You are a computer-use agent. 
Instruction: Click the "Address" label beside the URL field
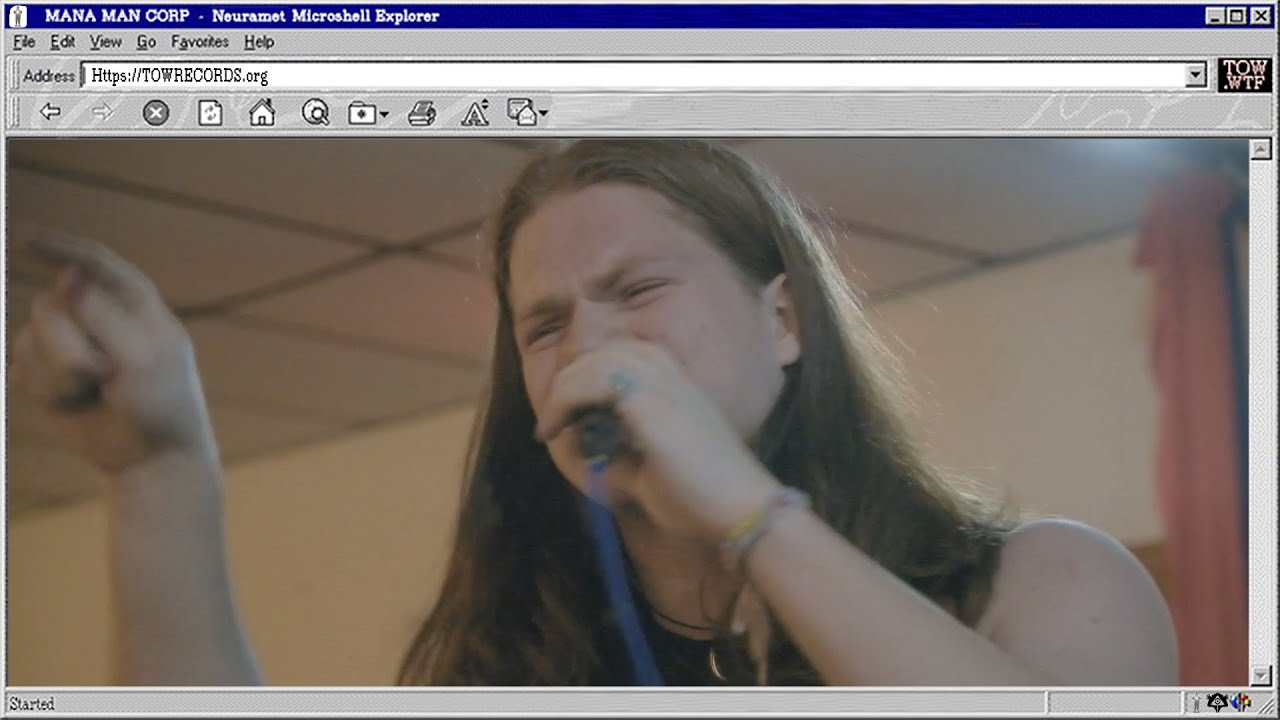pyautogui.click(x=49, y=76)
